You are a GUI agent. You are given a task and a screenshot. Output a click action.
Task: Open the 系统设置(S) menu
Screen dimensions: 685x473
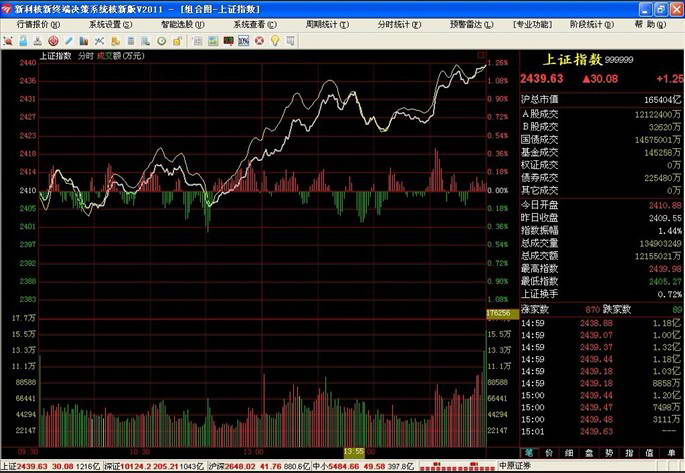111,24
